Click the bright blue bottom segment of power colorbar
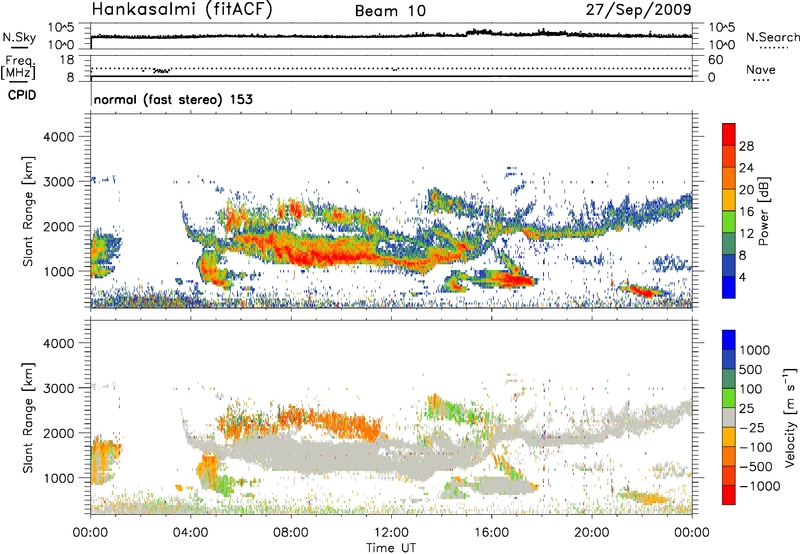The height and width of the screenshot is (554, 800). click(x=729, y=287)
